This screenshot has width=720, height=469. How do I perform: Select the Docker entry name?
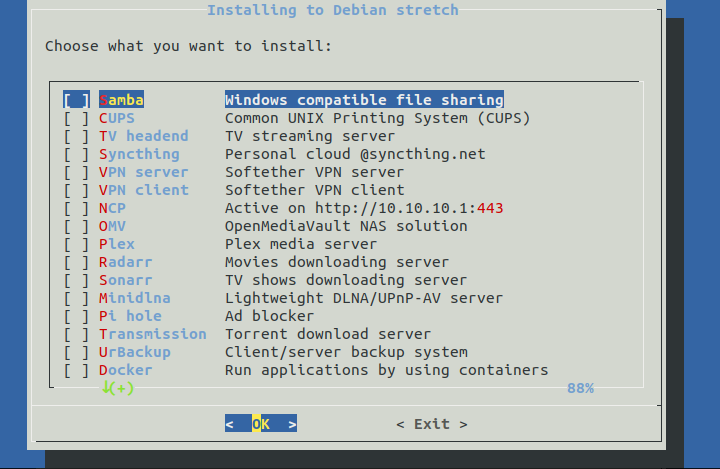coord(125,370)
